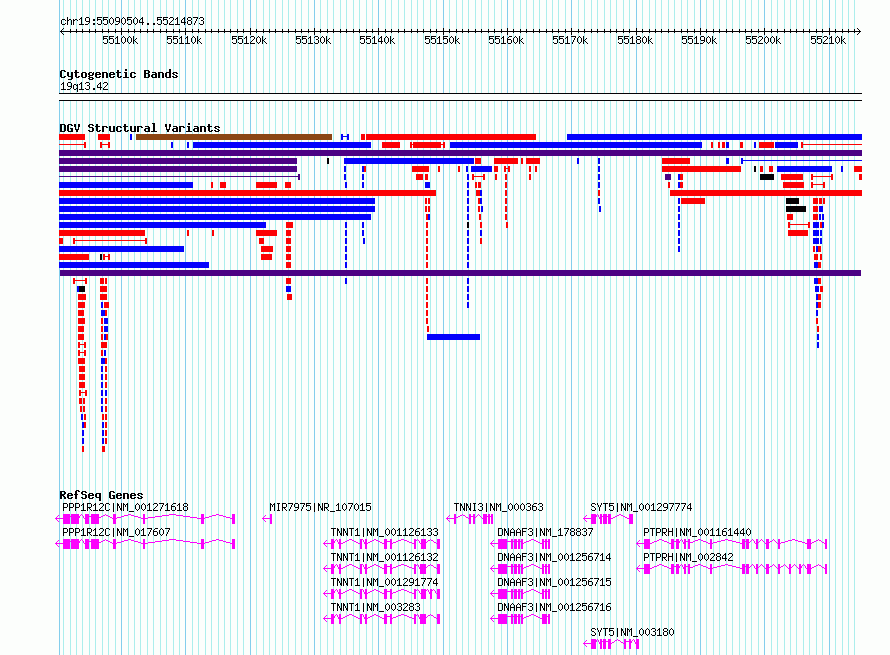Click the chr19:55090504..55214873 region label
890x655 pixels.
coord(132,21)
